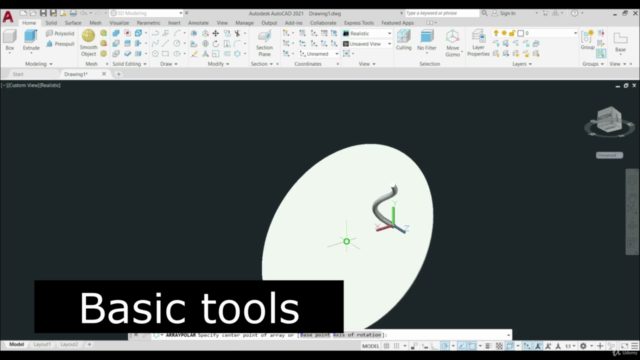640x360 pixels.
Task: Expand the Modeling panel
Action: [x=39, y=64]
